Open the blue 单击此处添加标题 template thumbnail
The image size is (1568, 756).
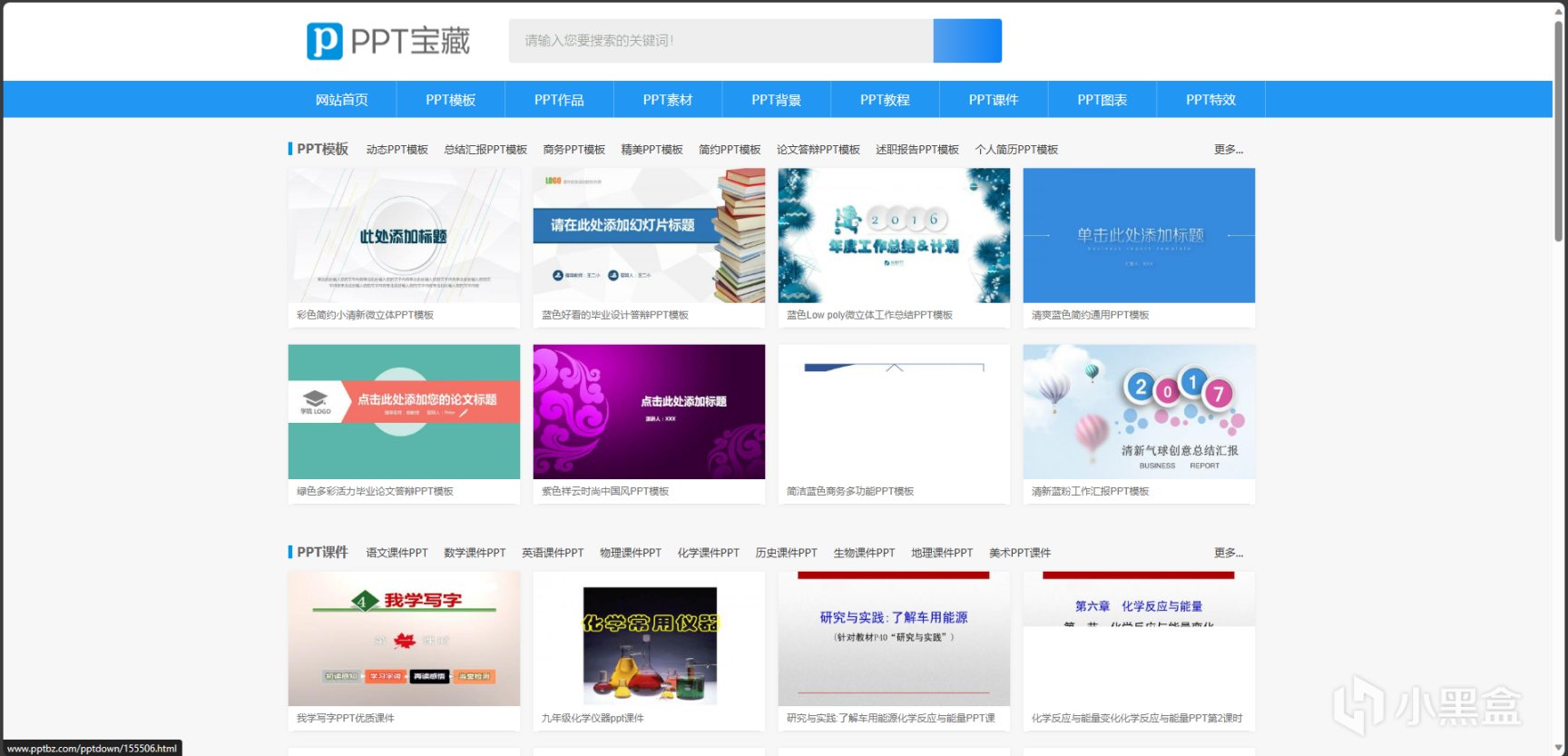[1139, 235]
